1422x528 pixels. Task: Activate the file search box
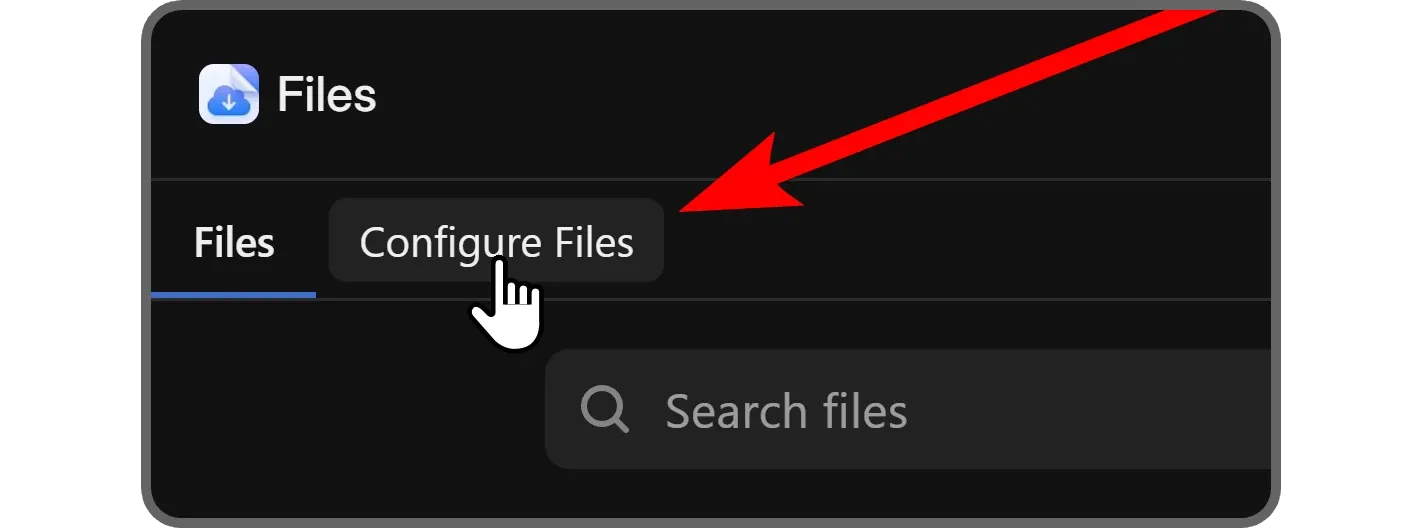(908, 409)
